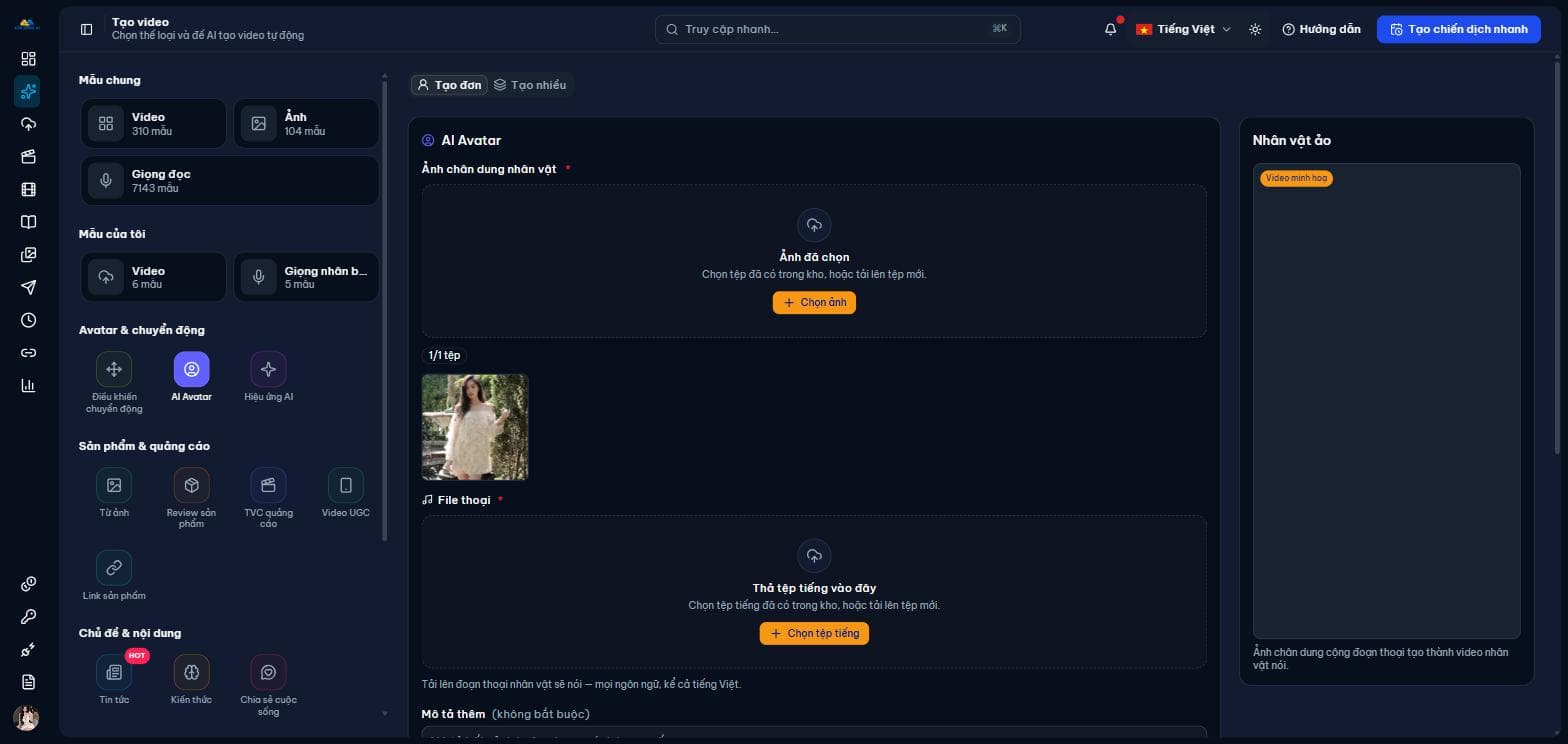
Task: Choose the Điều khiển chuyển động tool
Action: point(114,382)
